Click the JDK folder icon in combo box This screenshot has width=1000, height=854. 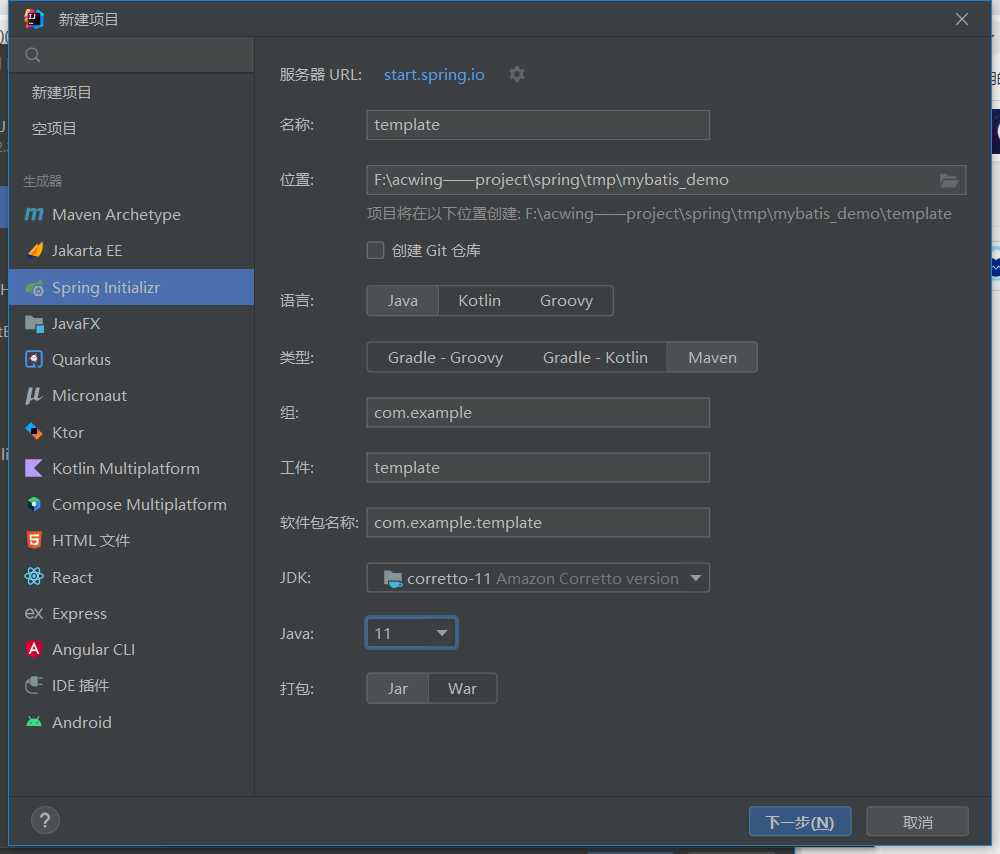click(x=393, y=578)
